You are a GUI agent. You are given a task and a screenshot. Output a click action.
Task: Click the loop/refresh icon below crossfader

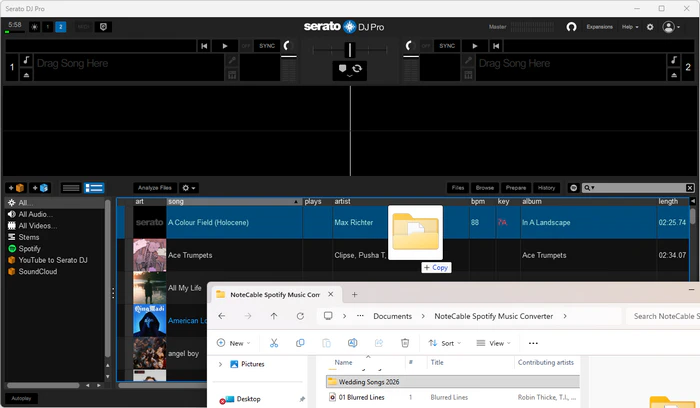357,68
